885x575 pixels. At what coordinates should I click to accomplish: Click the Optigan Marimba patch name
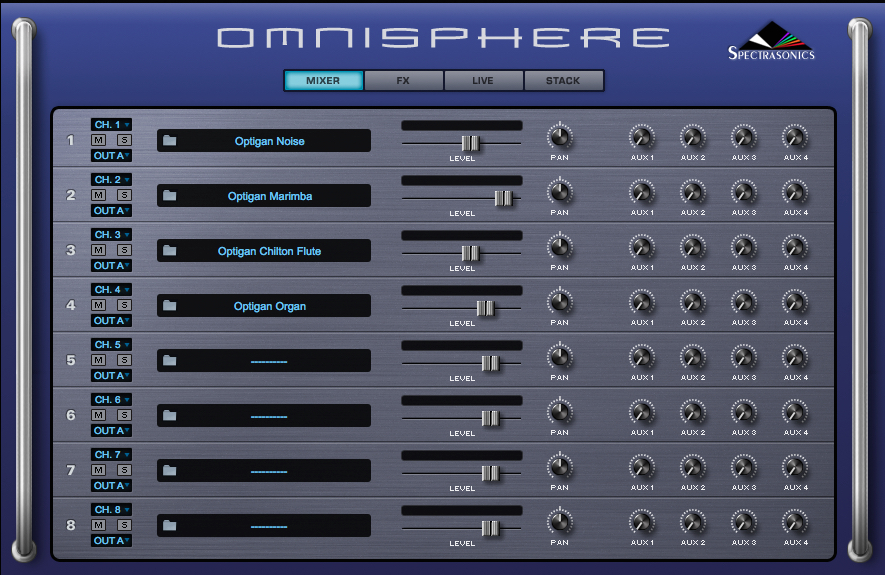(270, 196)
